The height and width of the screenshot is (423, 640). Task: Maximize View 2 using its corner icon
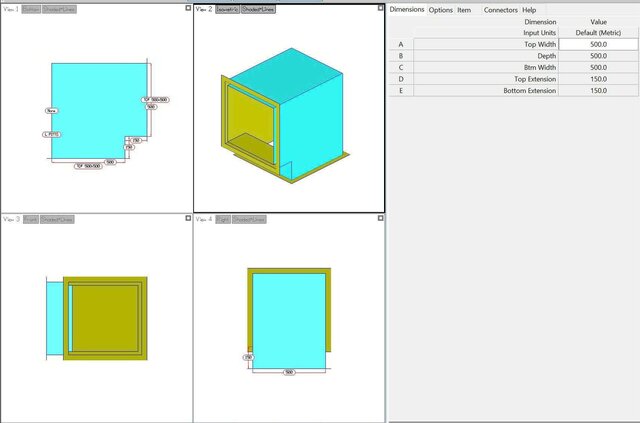pyautogui.click(x=379, y=8)
